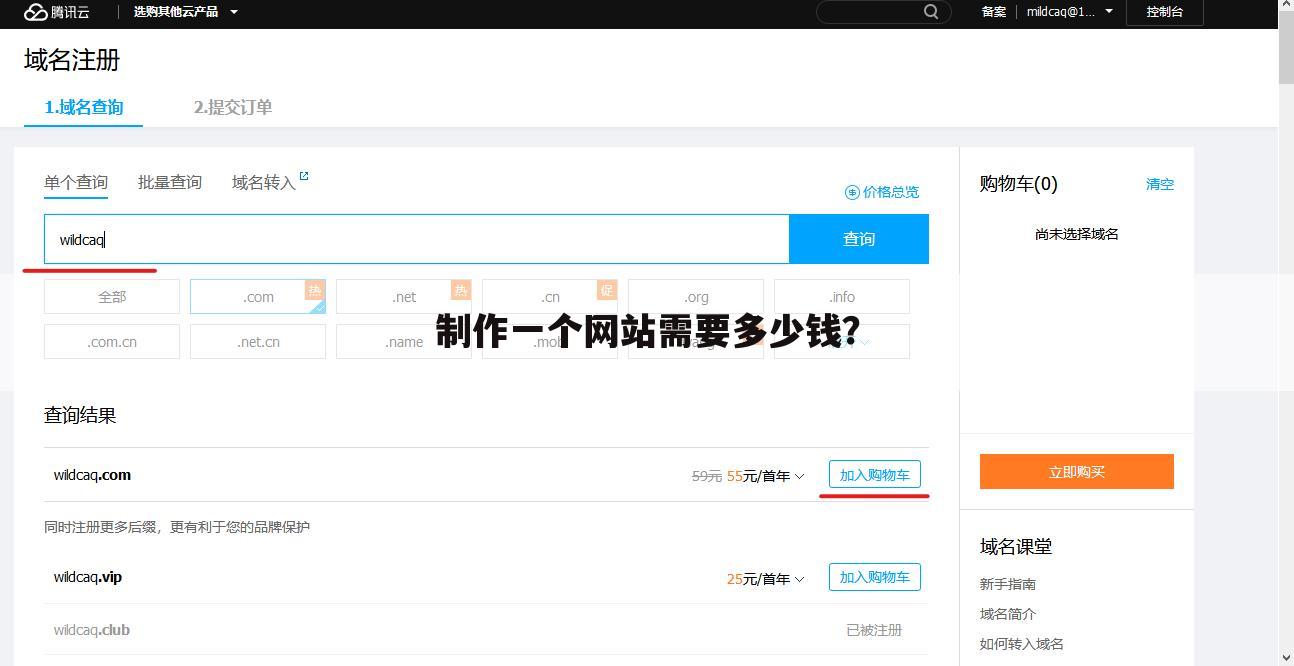Toggle the .info suffix filter
Image resolution: width=1294 pixels, height=666 pixels.
click(x=841, y=296)
